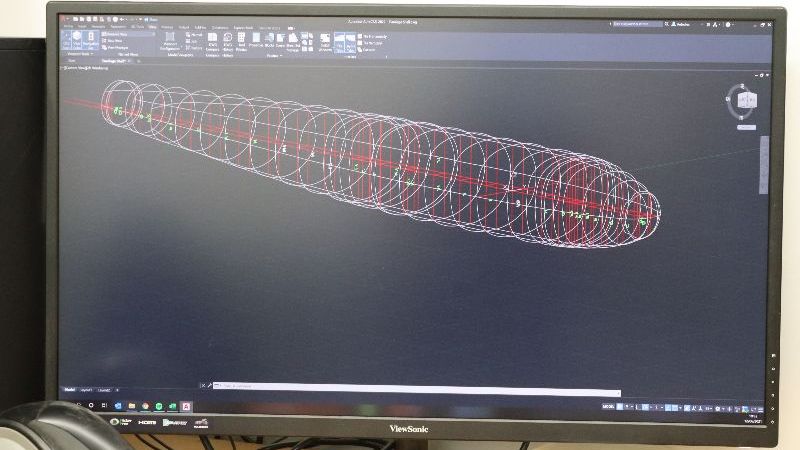The height and width of the screenshot is (450, 800).
Task: Open the named view restore dropdown
Action: point(128,34)
